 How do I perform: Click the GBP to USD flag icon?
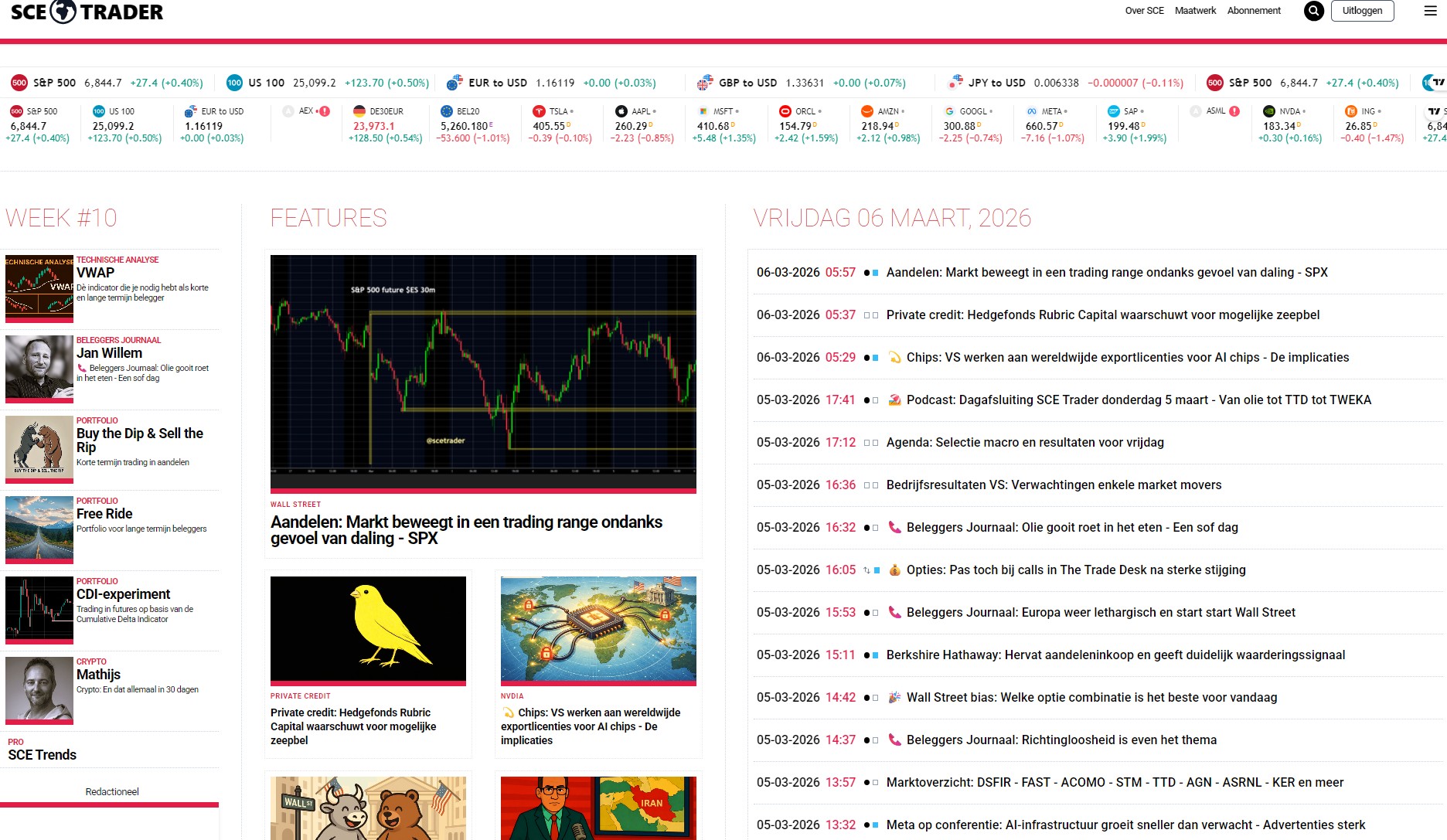point(705,83)
